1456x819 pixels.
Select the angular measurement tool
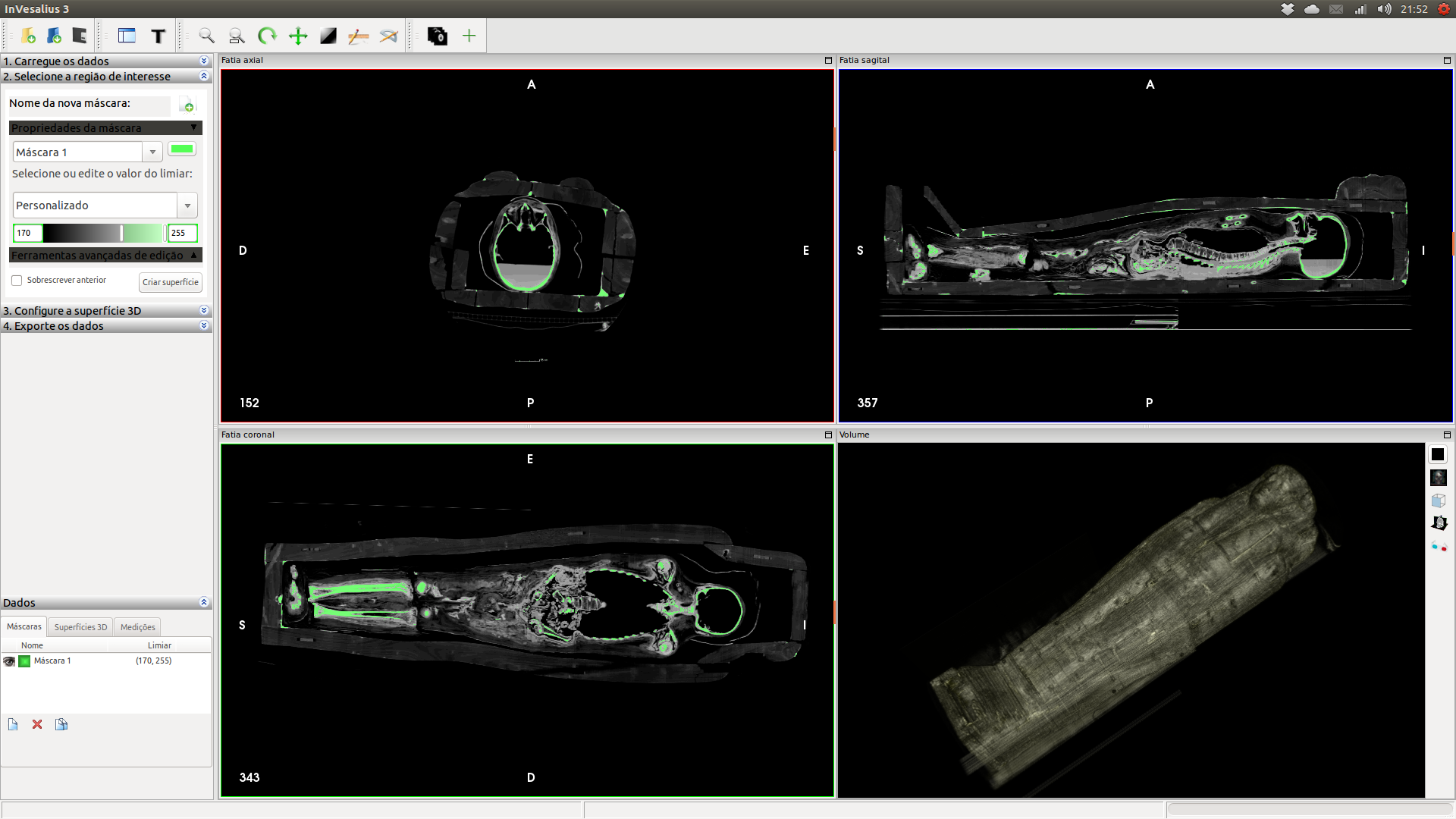point(388,36)
